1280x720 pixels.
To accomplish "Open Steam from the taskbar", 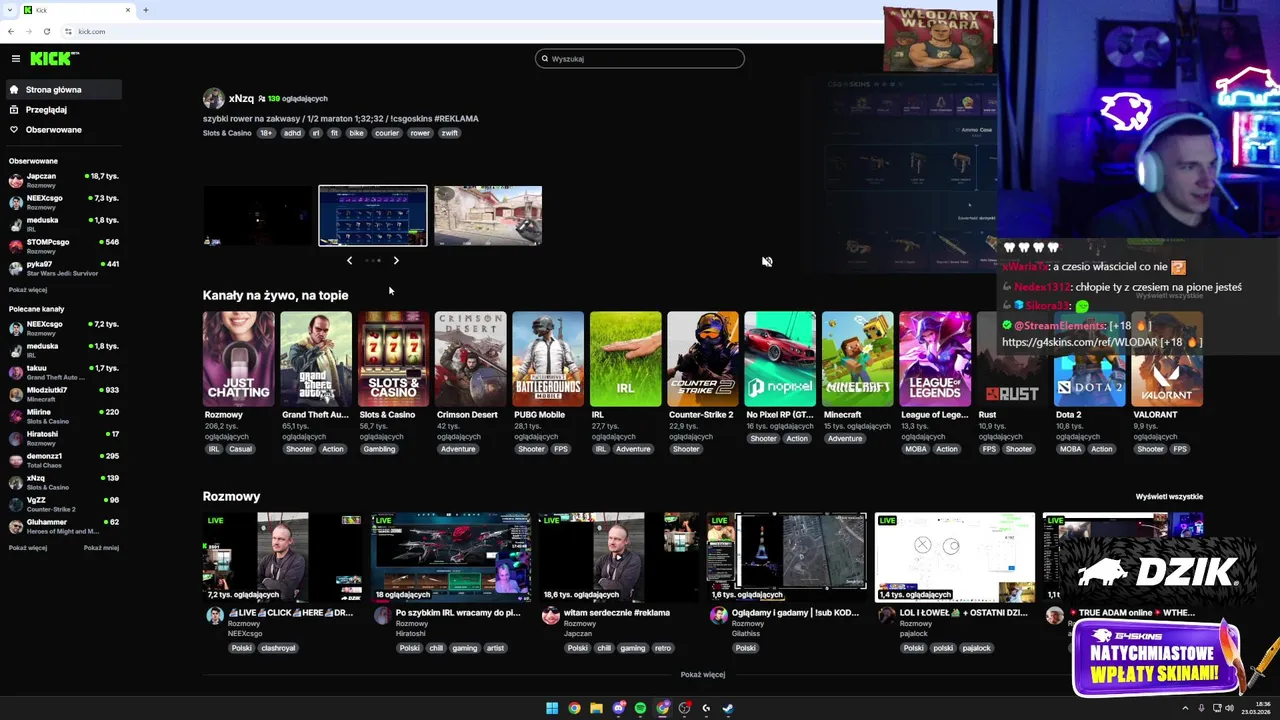I will click(728, 708).
